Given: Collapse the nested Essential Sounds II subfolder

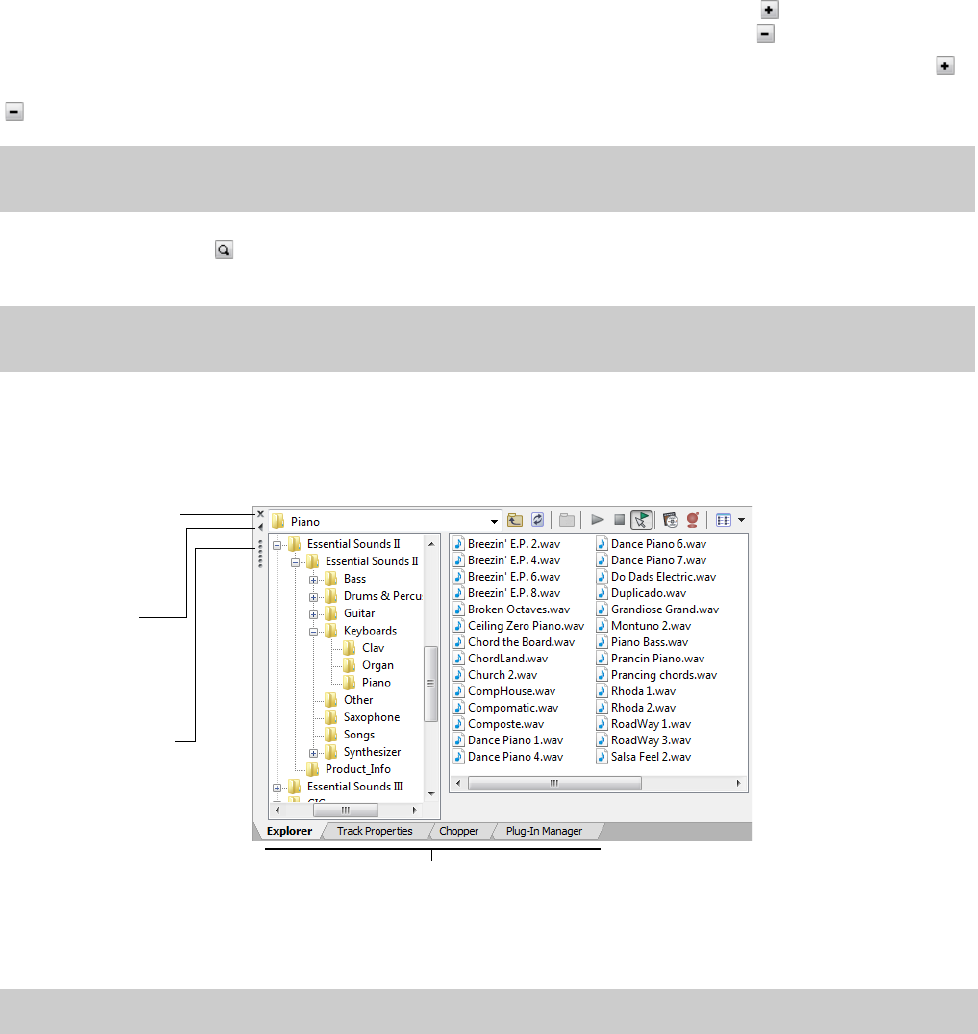Looking at the screenshot, I should pos(295,563).
